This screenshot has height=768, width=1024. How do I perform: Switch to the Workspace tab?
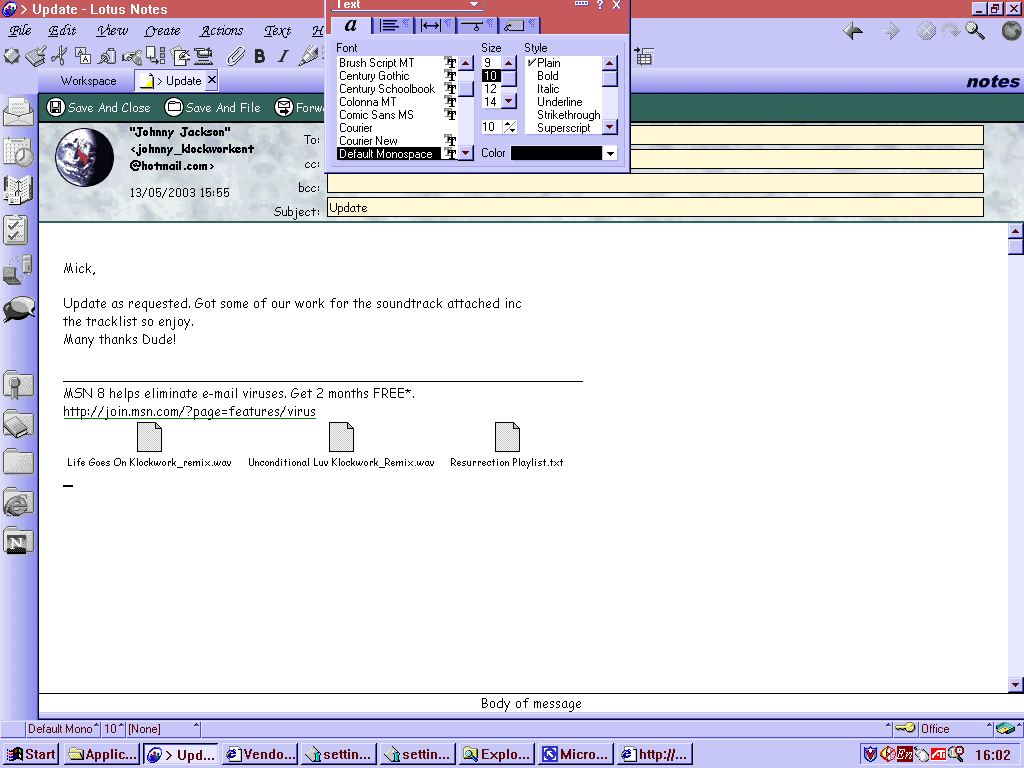88,81
